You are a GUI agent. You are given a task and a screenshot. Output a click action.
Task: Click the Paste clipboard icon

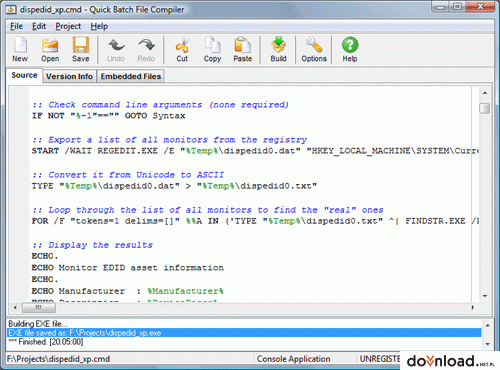point(243,45)
